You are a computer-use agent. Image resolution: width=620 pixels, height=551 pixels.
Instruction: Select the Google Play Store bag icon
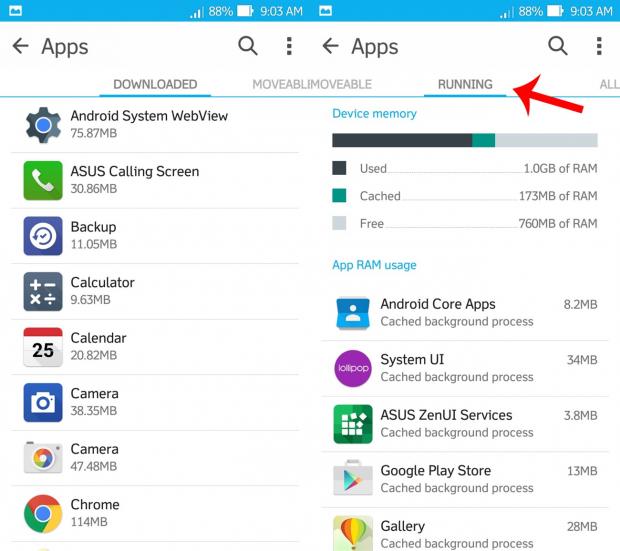(352, 479)
